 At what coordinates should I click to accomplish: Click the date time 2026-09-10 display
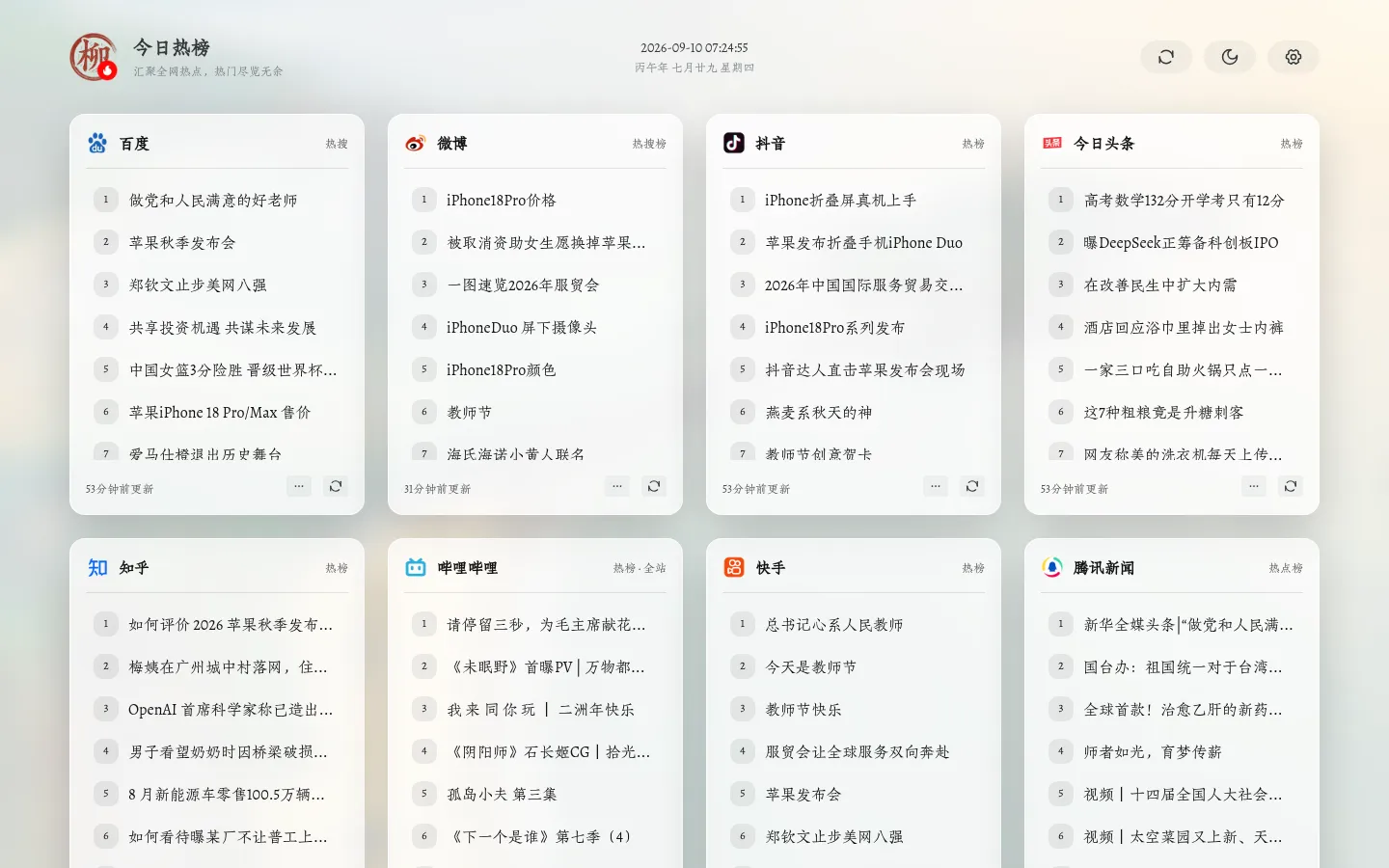694,47
